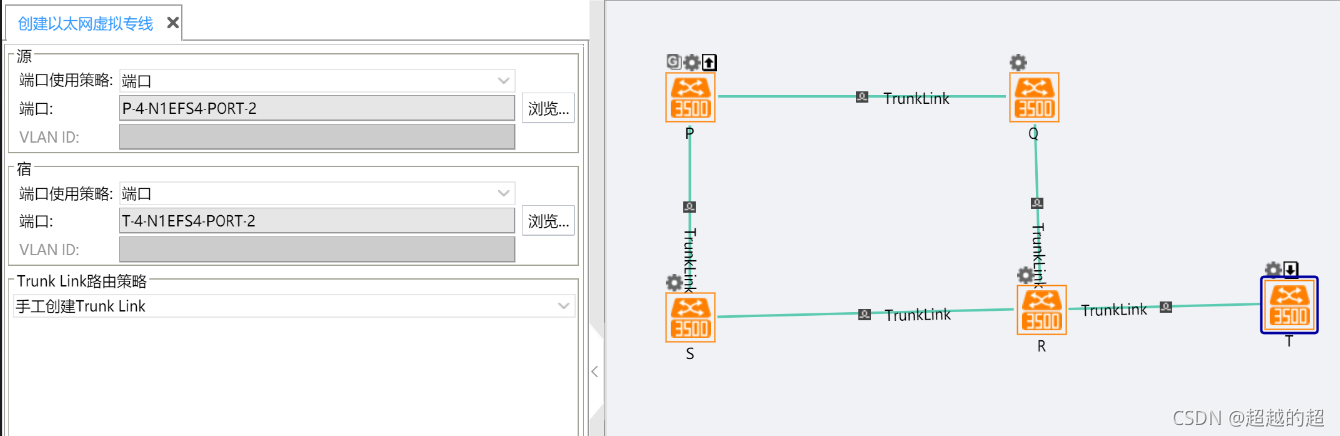Click the gear icon above node T

[x=1273, y=269]
